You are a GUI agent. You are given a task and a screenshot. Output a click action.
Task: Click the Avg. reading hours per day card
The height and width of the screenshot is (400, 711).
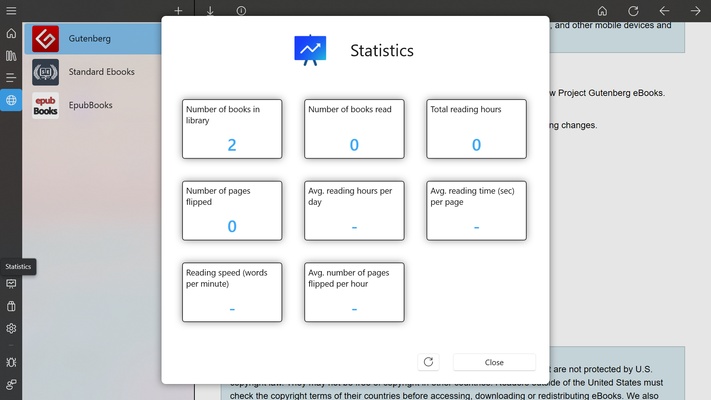pos(354,210)
